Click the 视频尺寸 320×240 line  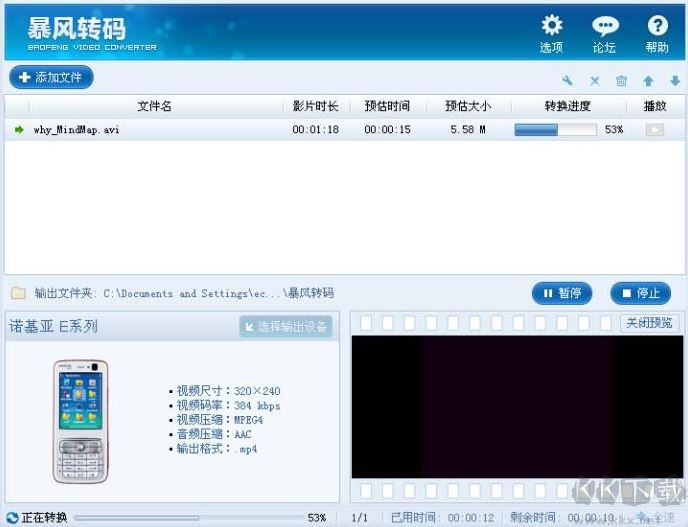tap(225, 391)
